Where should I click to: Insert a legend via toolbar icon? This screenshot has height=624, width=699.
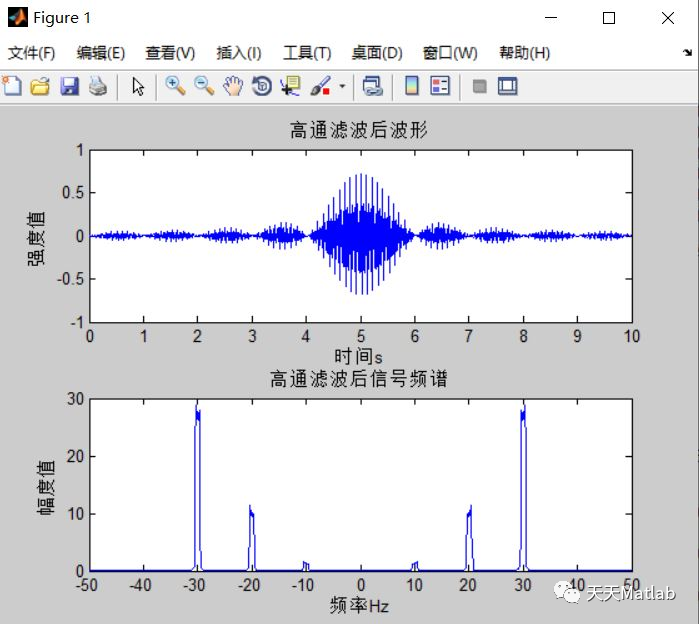pyautogui.click(x=440, y=86)
